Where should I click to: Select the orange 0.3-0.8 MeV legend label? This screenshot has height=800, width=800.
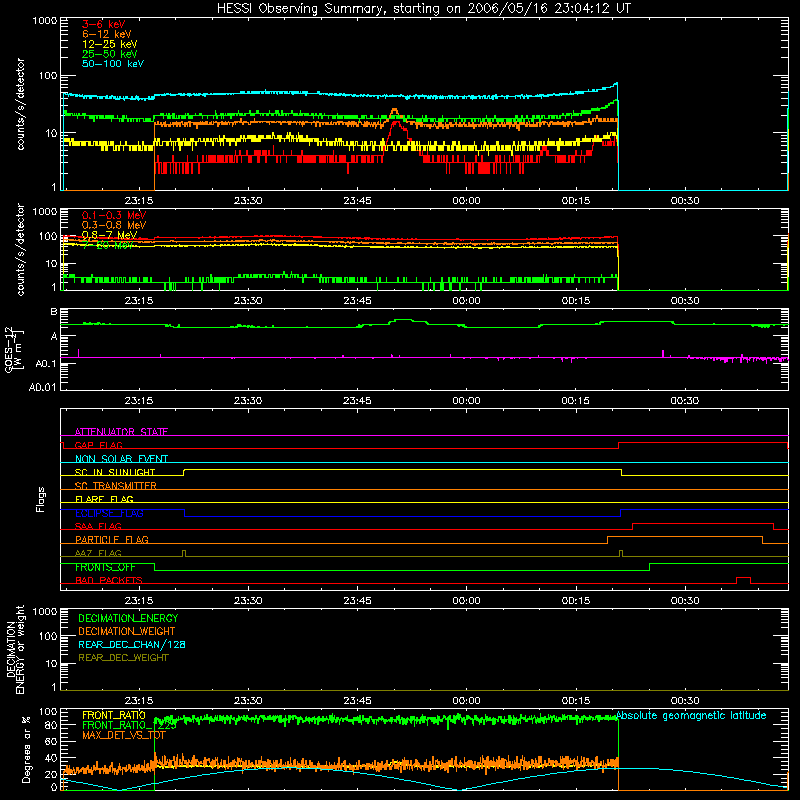[114, 226]
